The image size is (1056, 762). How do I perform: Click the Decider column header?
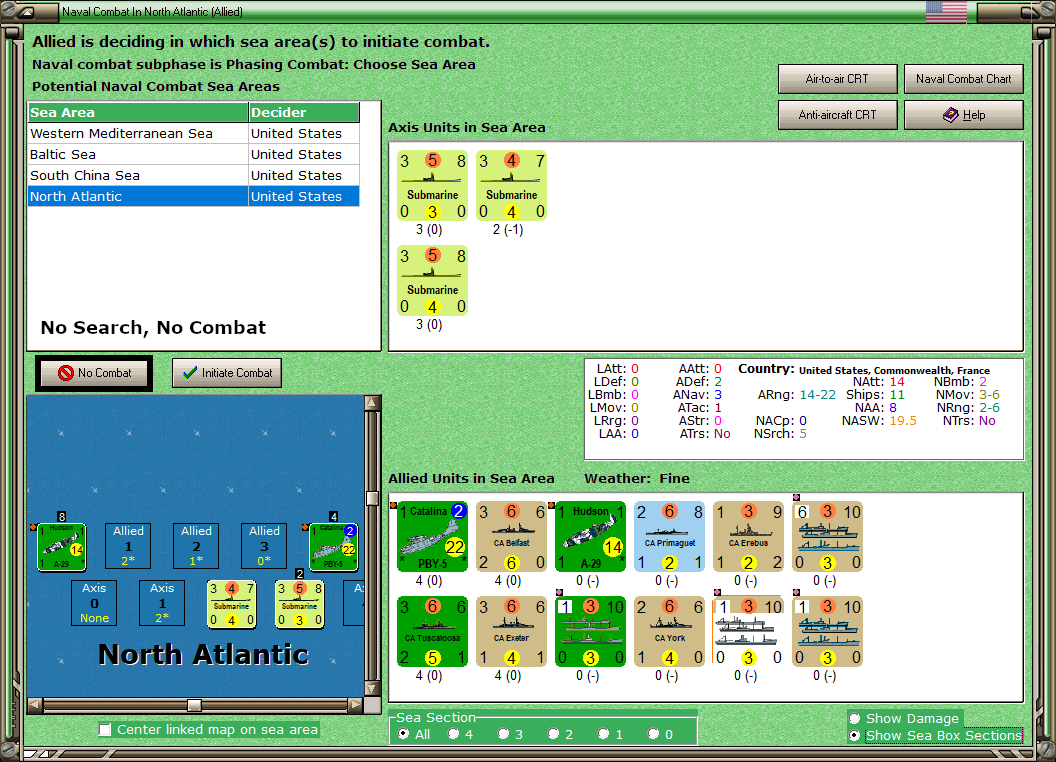pos(304,113)
